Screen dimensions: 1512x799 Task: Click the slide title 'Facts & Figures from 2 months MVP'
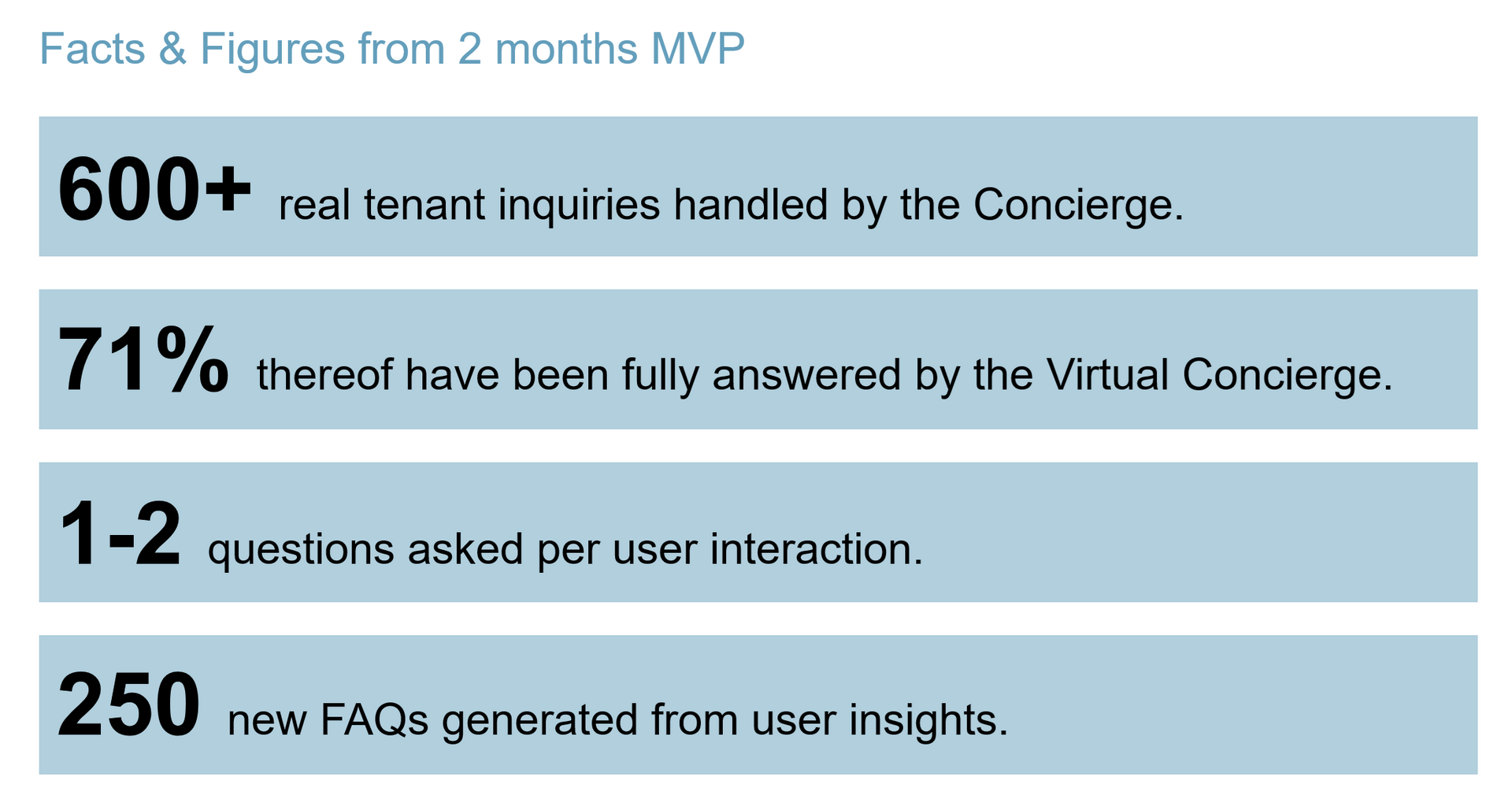point(391,49)
